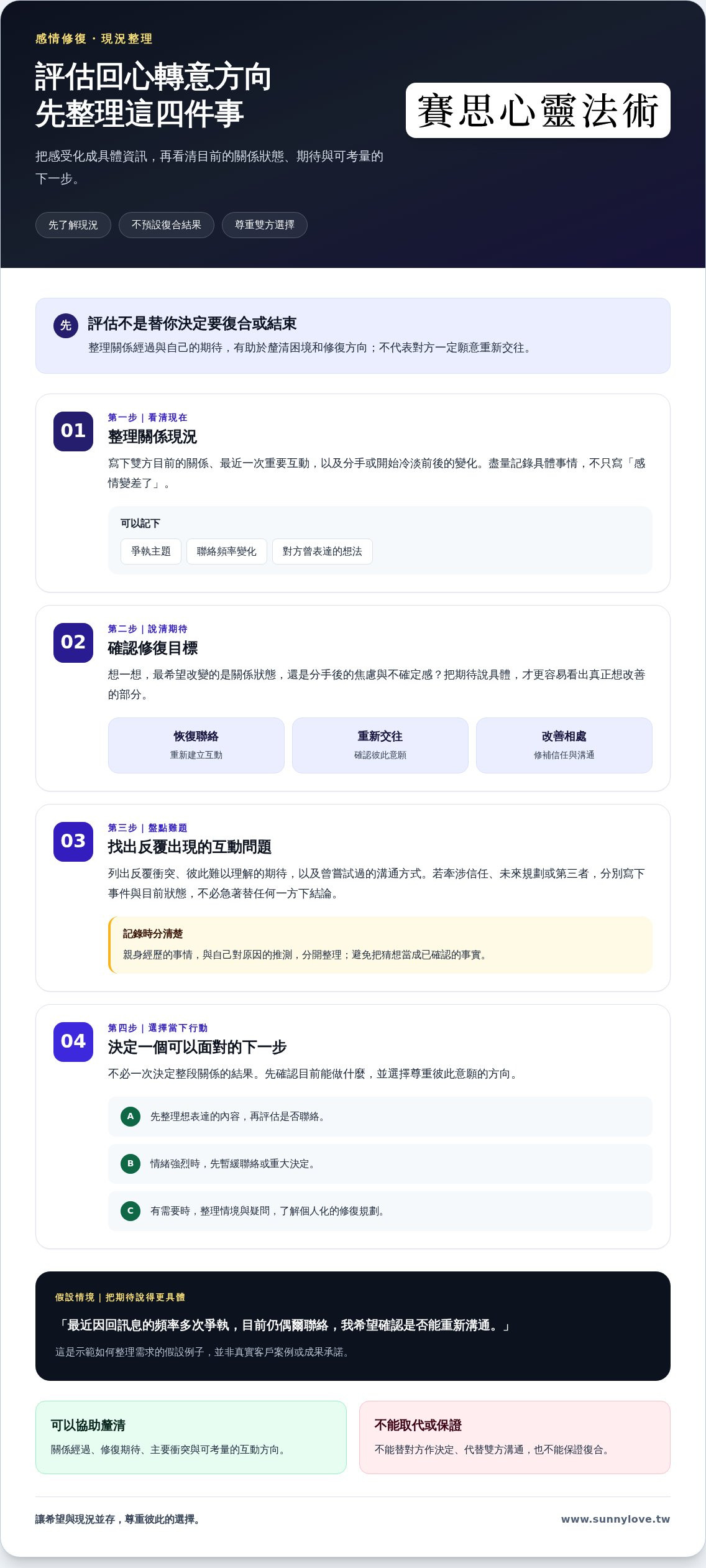Select the 爭執主題 chip
706x1568 pixels.
[x=151, y=551]
